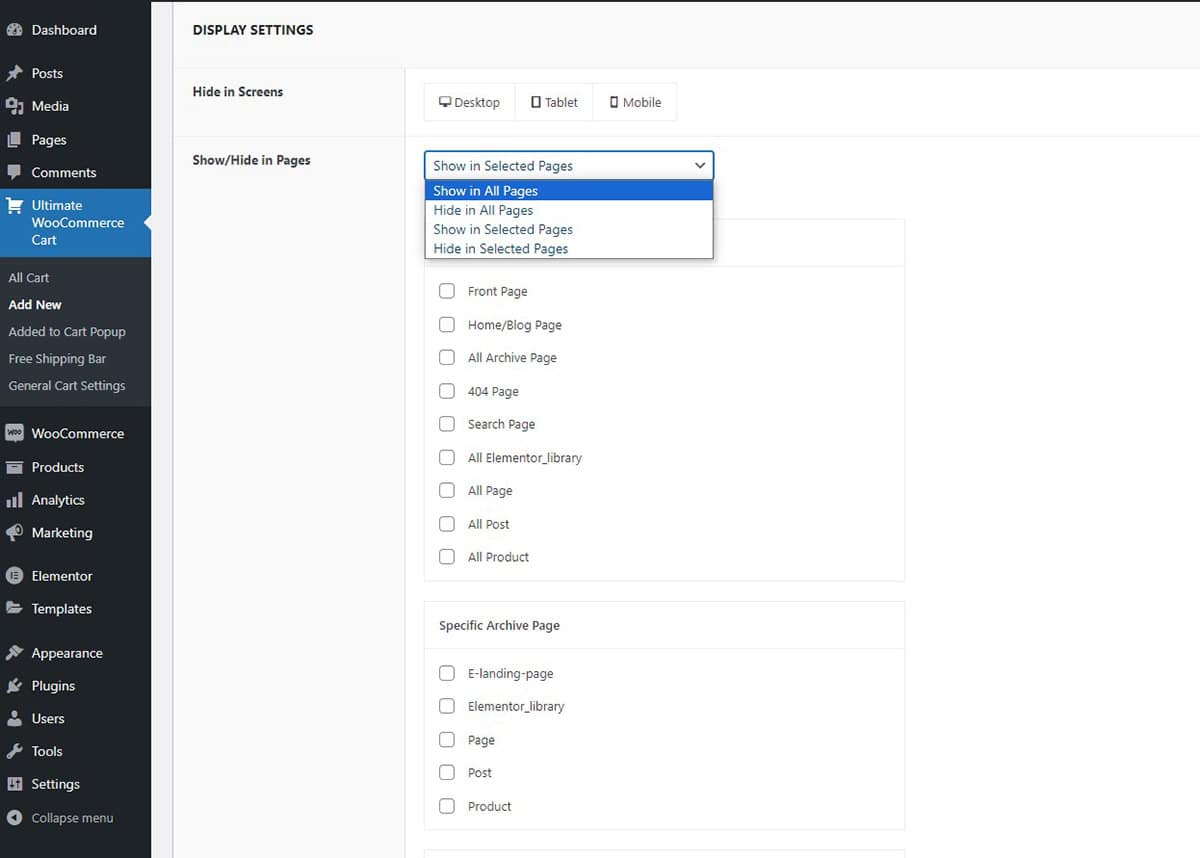Tick the Front Page checkbox
This screenshot has height=858, width=1200.
coord(447,291)
